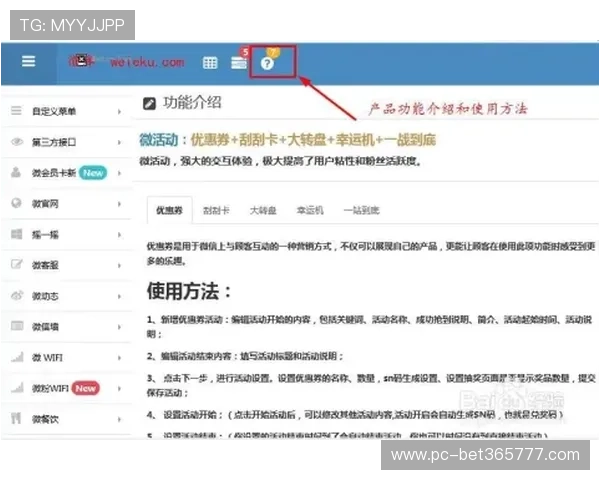Switch to the 幸运机 tab
Screen dimensions: 600x480
pos(310,210)
